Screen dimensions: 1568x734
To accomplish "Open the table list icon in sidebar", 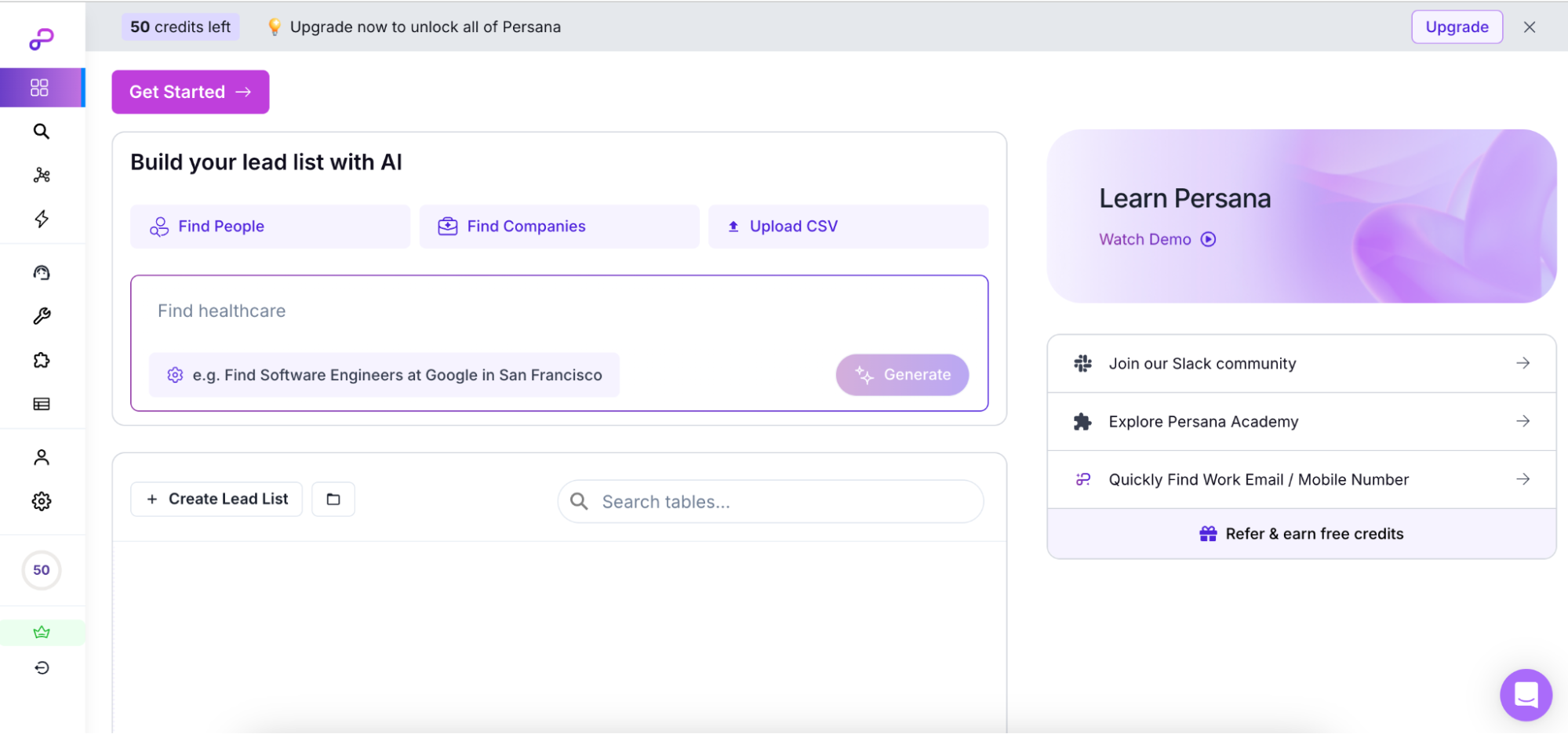I will pyautogui.click(x=42, y=404).
